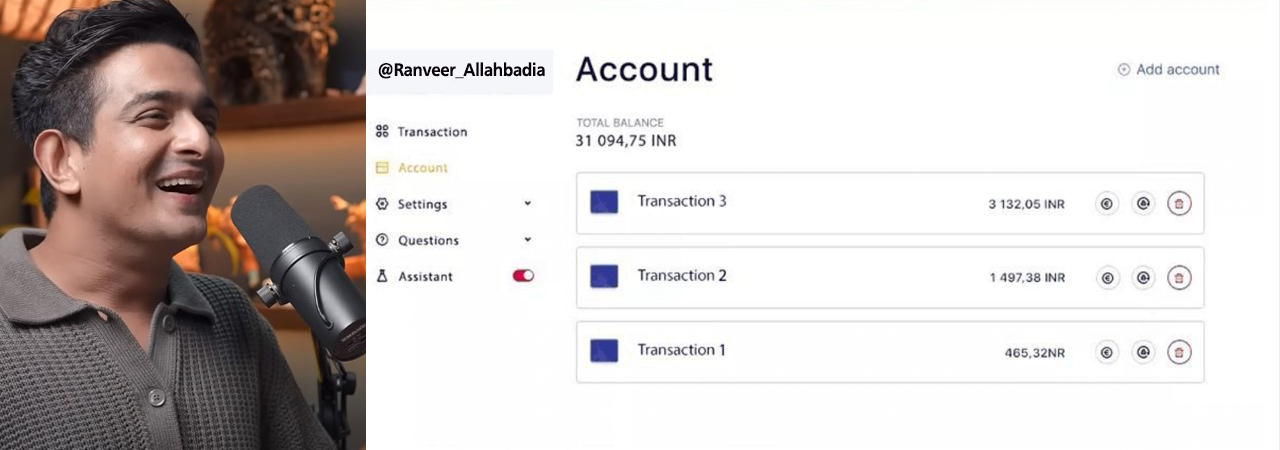Expand the Settings chevron
Viewport: 1280px width, 450px height.
click(528, 204)
